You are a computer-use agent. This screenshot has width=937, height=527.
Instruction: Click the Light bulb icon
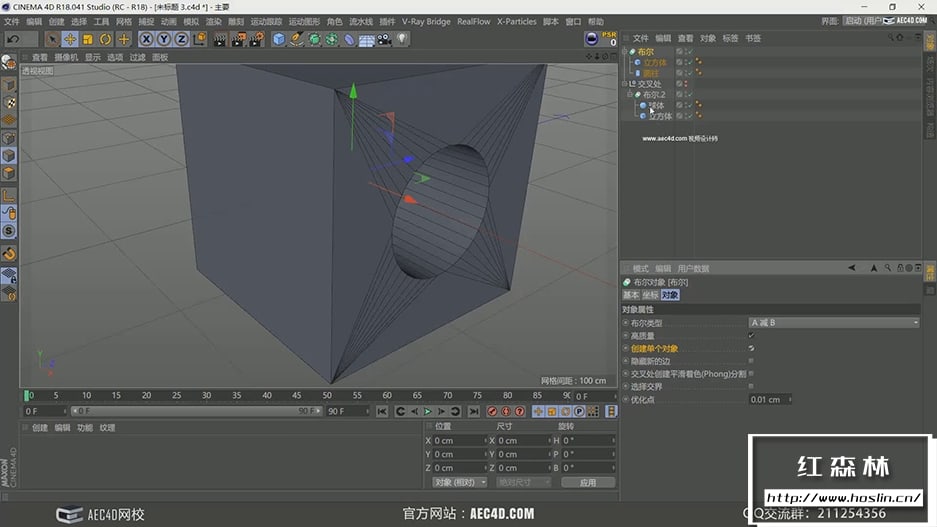[x=402, y=39]
